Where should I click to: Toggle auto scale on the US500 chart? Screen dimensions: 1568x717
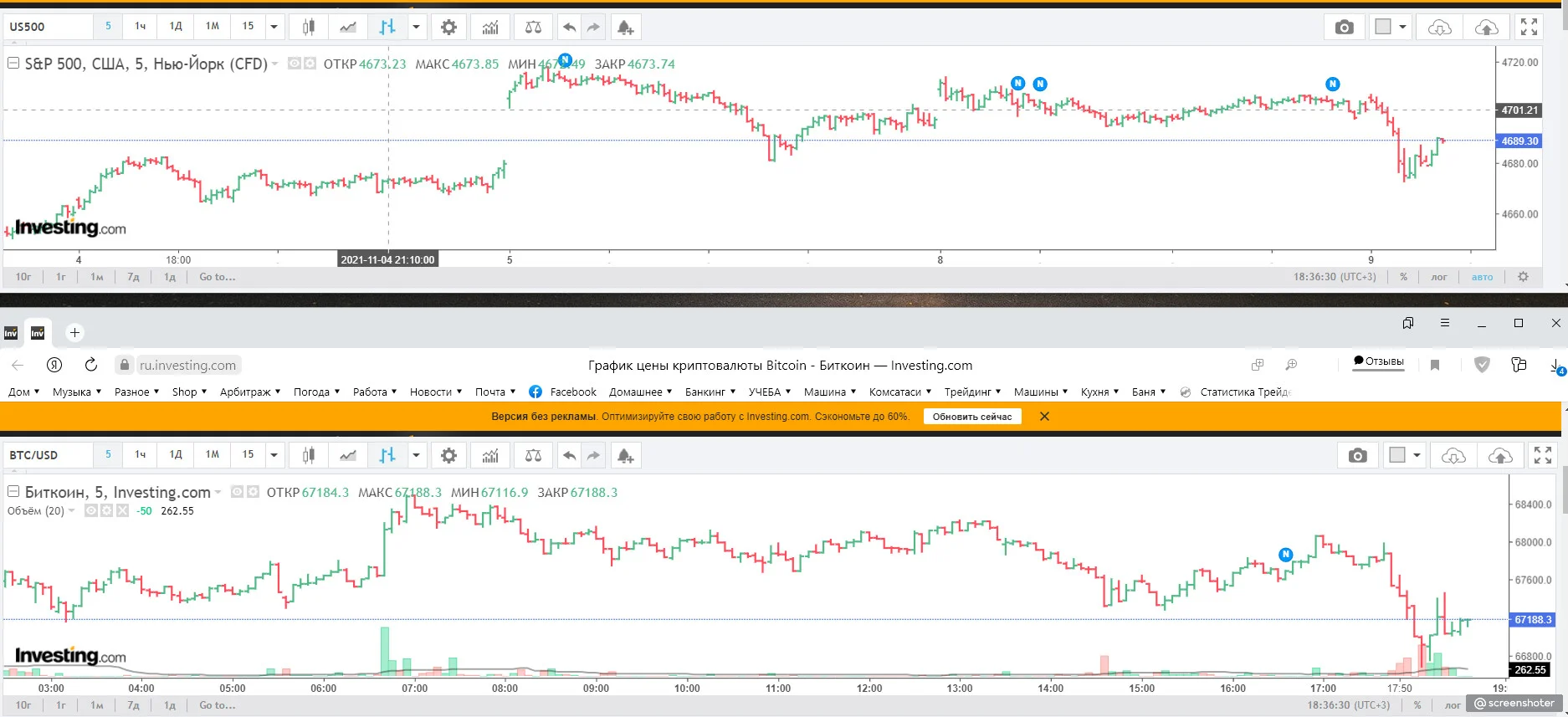(x=1482, y=277)
